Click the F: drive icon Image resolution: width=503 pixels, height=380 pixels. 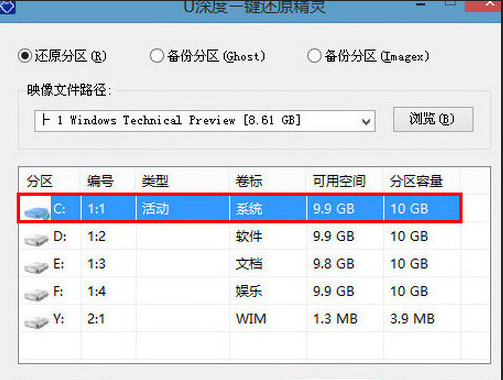(36, 294)
